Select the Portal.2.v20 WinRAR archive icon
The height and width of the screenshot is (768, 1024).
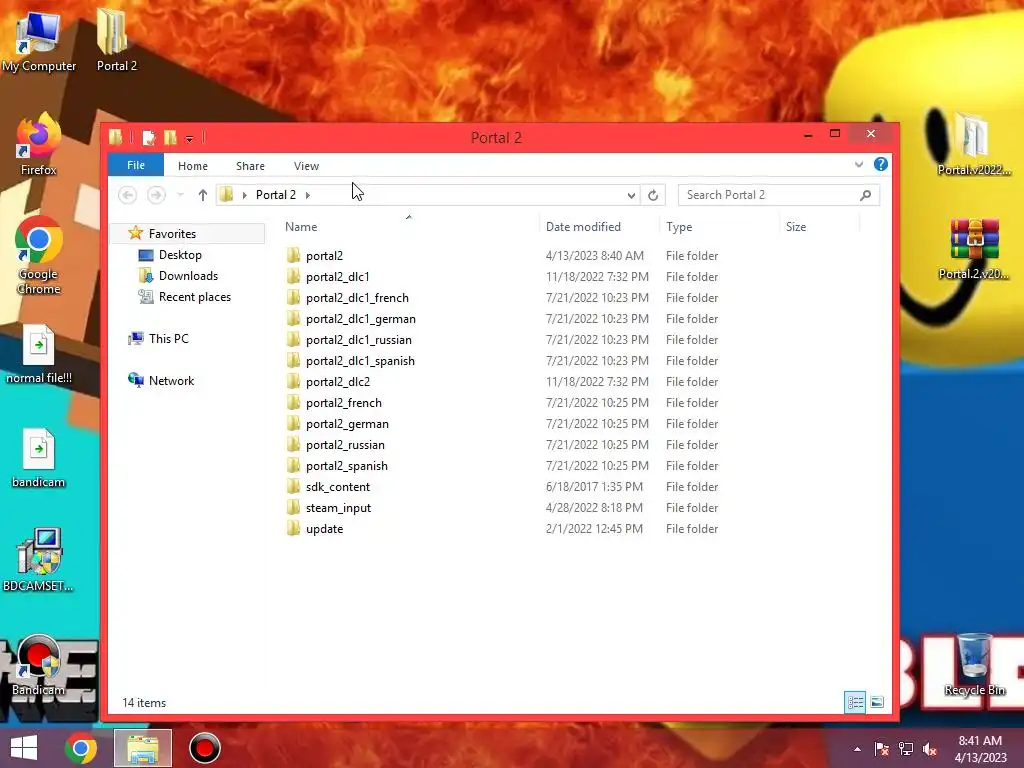pyautogui.click(x=974, y=249)
